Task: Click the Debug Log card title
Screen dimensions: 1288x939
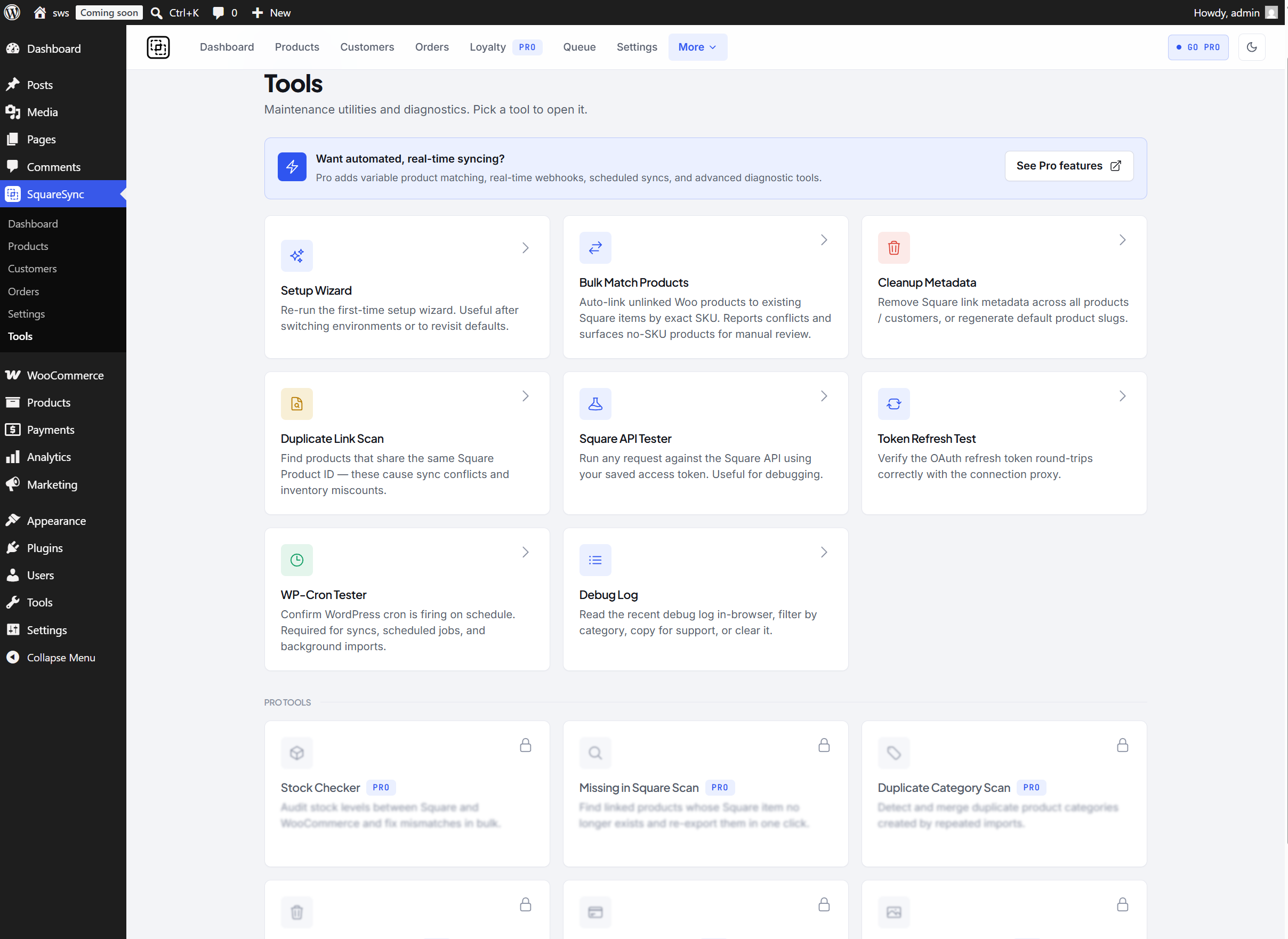Action: coord(608,595)
